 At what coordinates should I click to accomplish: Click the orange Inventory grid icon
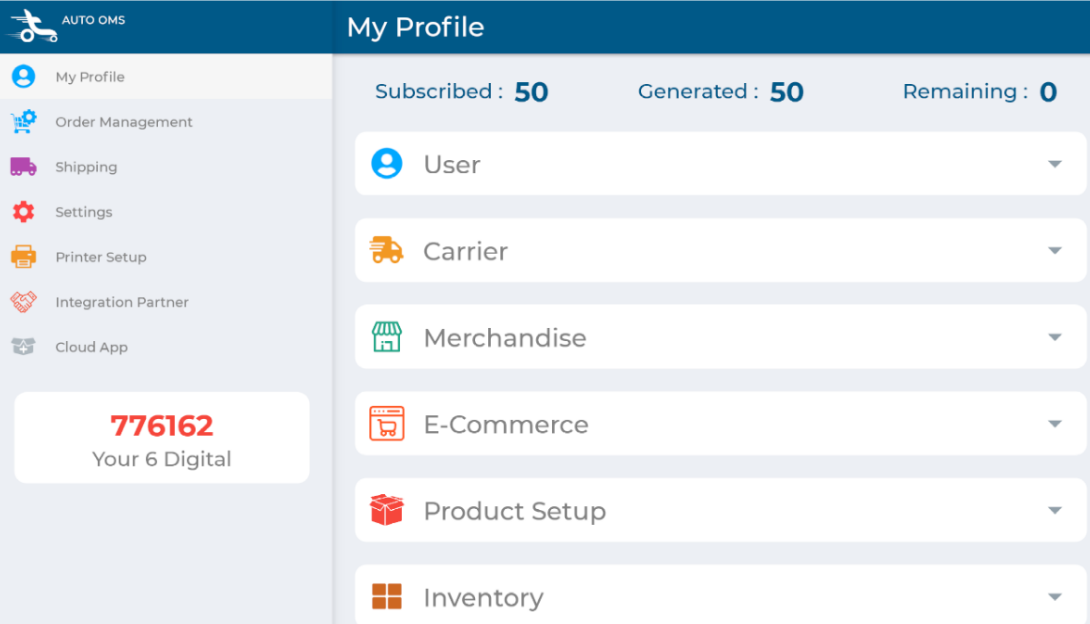(386, 597)
